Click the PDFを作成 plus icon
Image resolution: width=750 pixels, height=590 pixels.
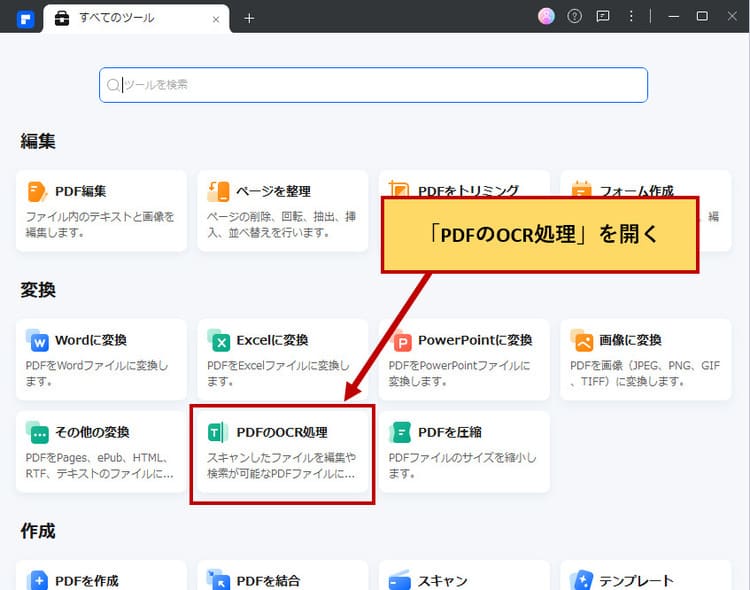[37, 580]
